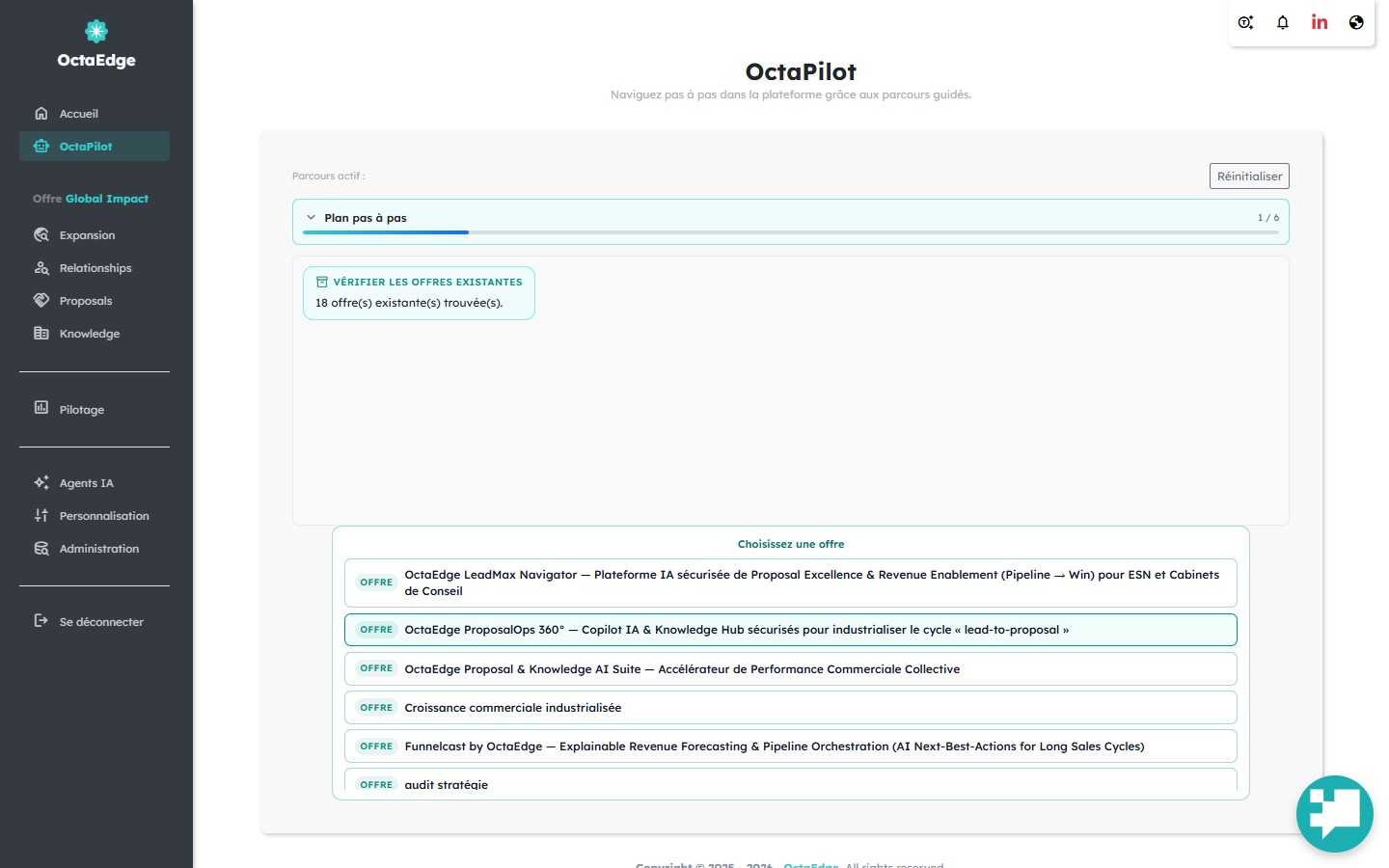Click the AI search icon in top bar
Image resolution: width=1389 pixels, height=868 pixels.
point(1245,22)
